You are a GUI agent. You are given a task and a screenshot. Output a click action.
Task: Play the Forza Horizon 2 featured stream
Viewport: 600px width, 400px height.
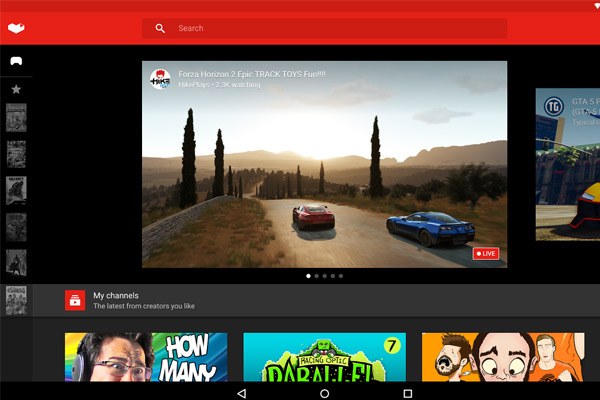point(324,164)
